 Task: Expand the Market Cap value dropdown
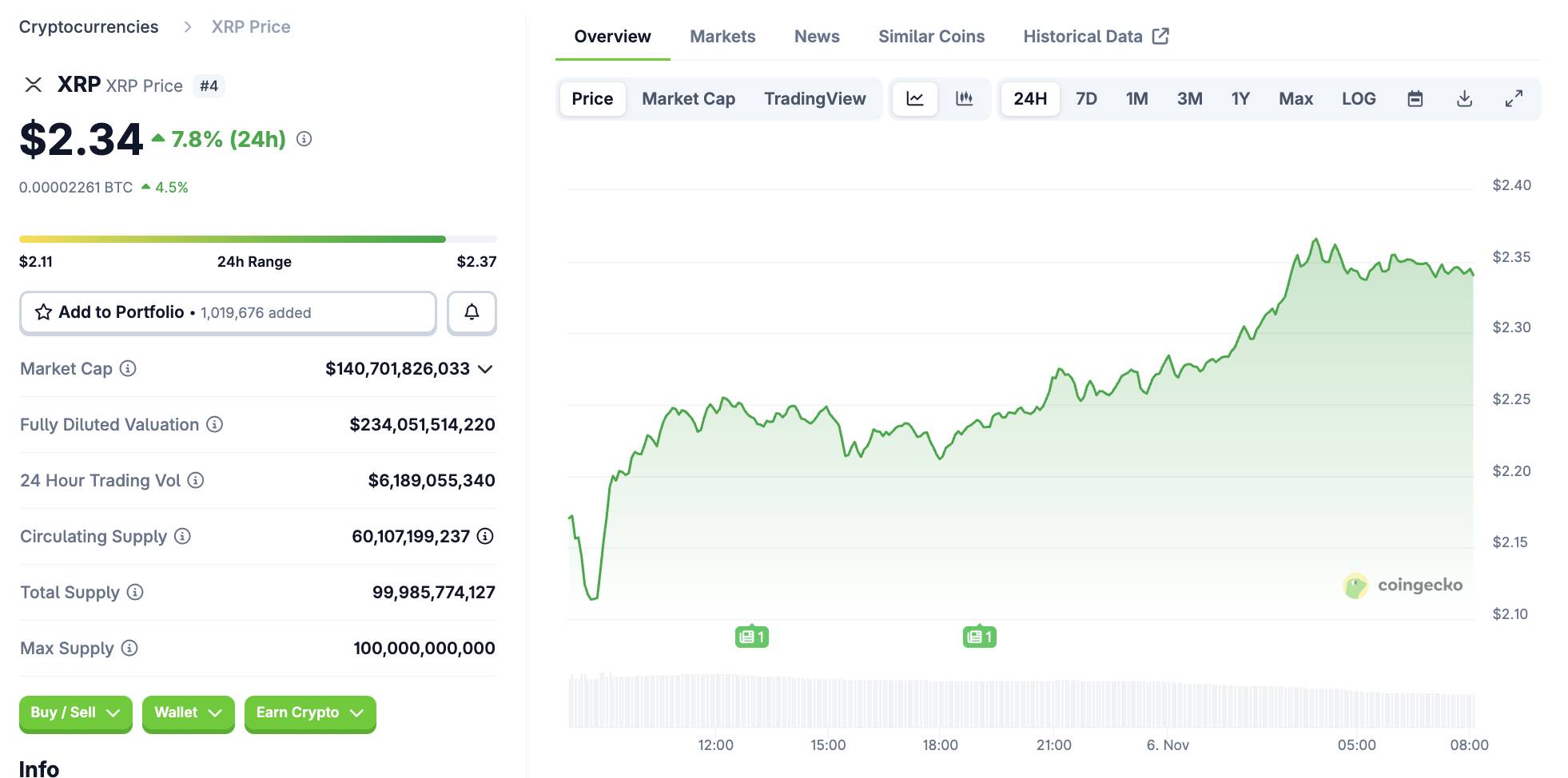click(484, 369)
